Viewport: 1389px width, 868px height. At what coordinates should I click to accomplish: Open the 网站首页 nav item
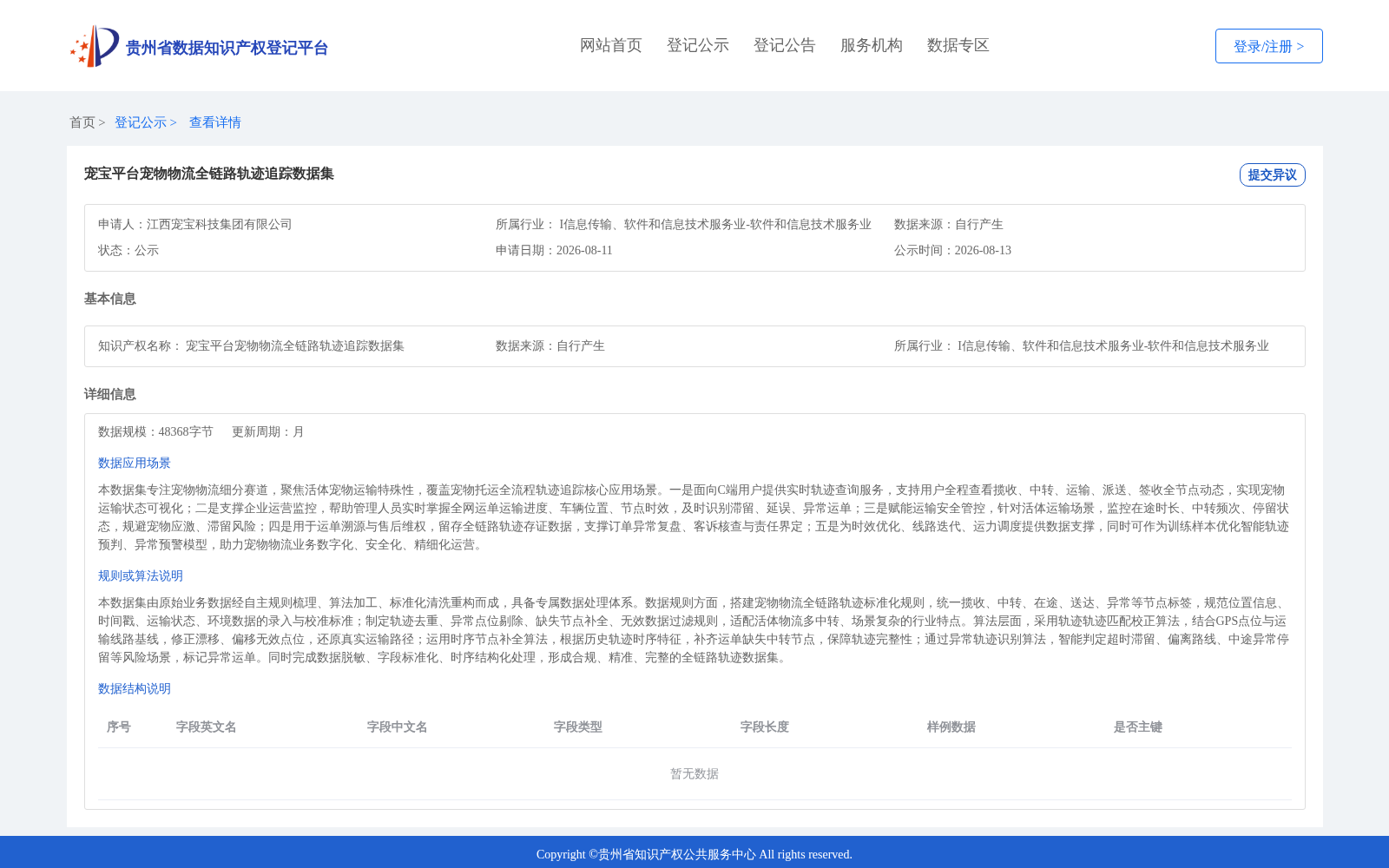pyautogui.click(x=611, y=45)
